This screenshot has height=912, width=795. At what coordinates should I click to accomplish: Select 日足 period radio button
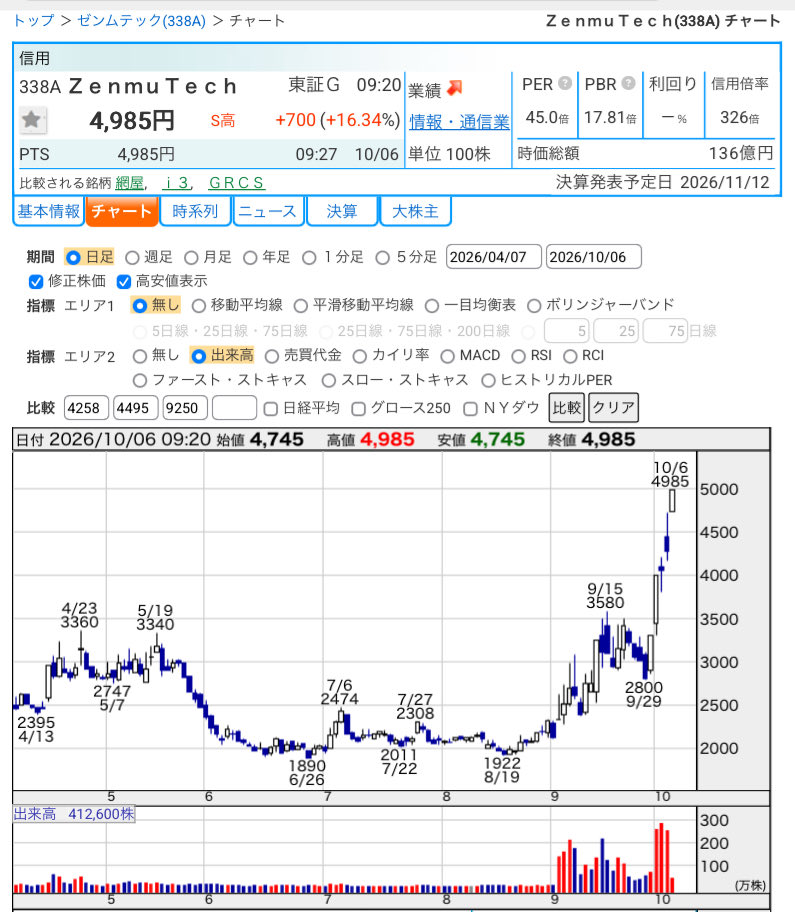73,257
